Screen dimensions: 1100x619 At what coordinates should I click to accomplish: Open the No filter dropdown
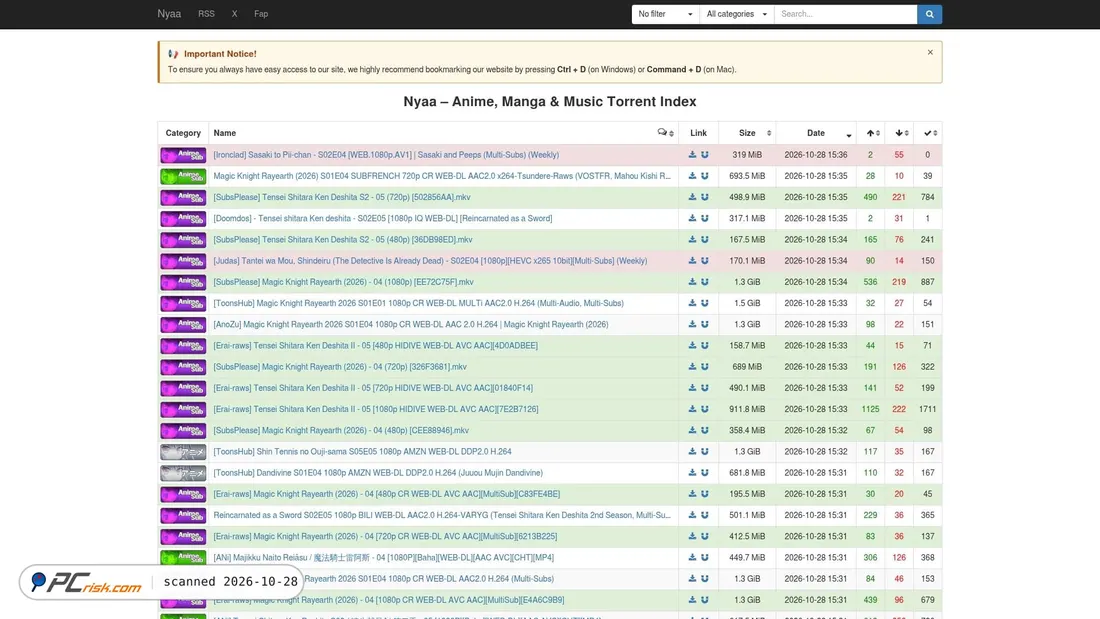(665, 14)
